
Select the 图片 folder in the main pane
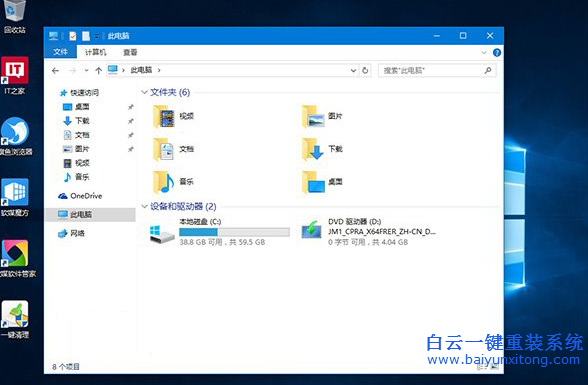[x=322, y=116]
